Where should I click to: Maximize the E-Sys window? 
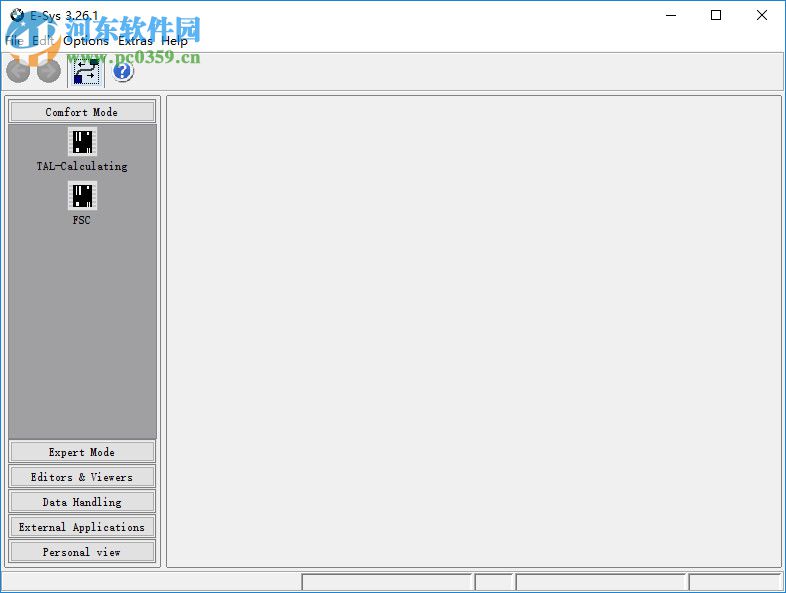pos(716,16)
